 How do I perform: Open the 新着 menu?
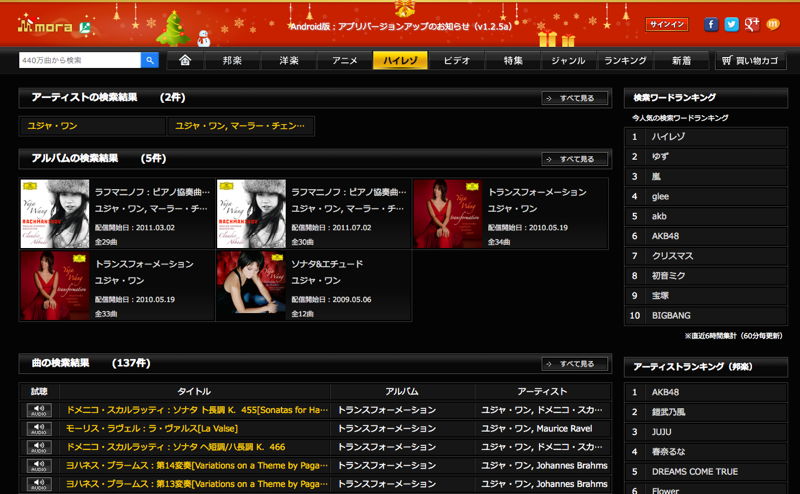681,60
